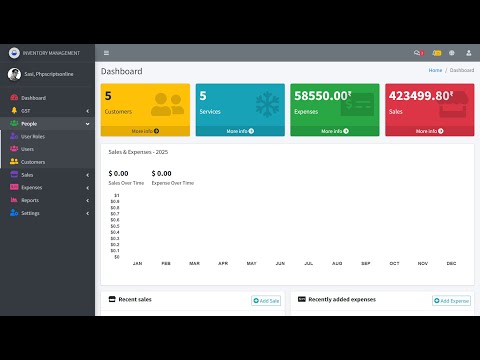Open Users under People
480x360 pixels.
47,149
